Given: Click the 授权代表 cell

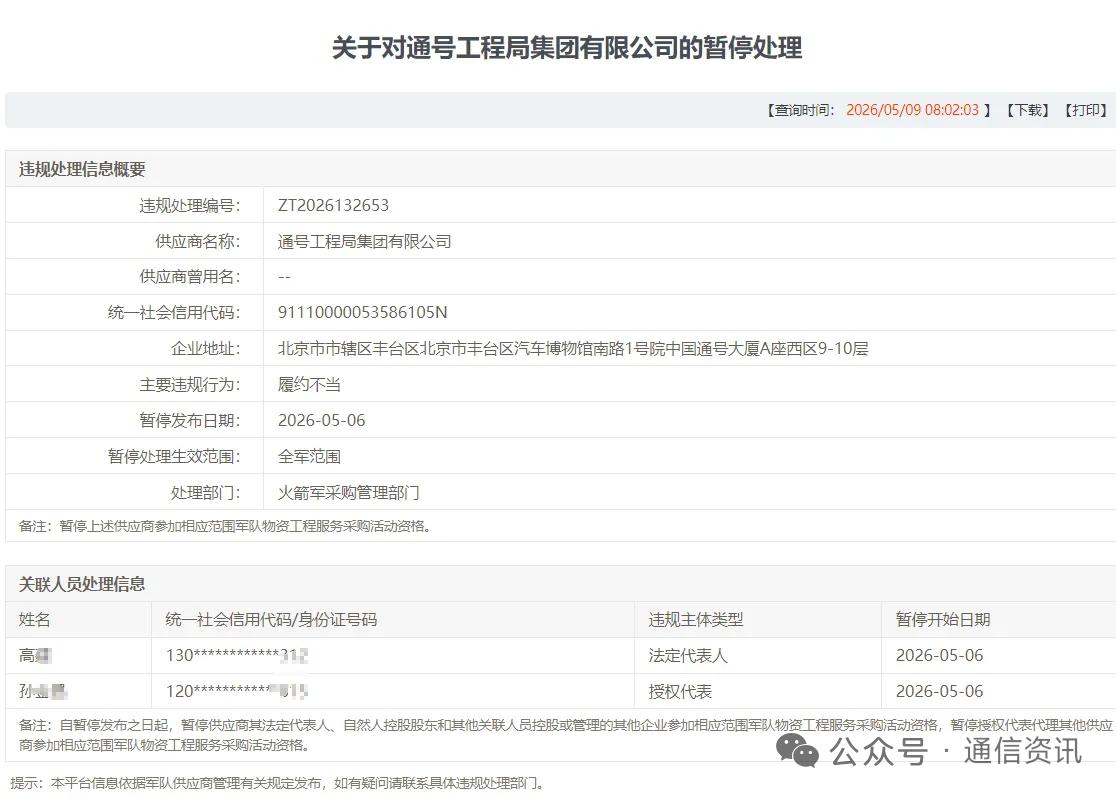Looking at the screenshot, I should click(x=680, y=691).
